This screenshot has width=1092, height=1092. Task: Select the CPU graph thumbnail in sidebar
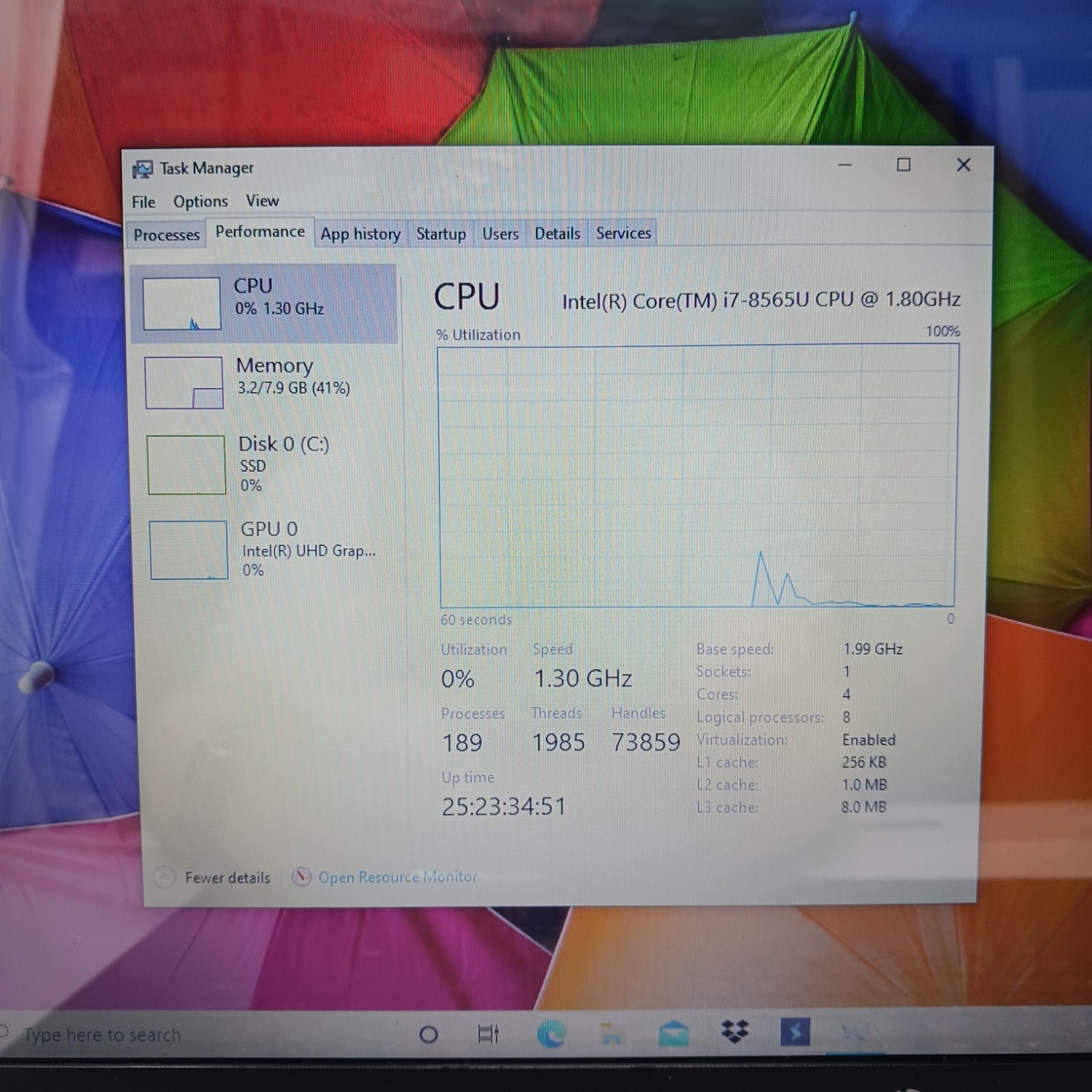tap(181, 304)
